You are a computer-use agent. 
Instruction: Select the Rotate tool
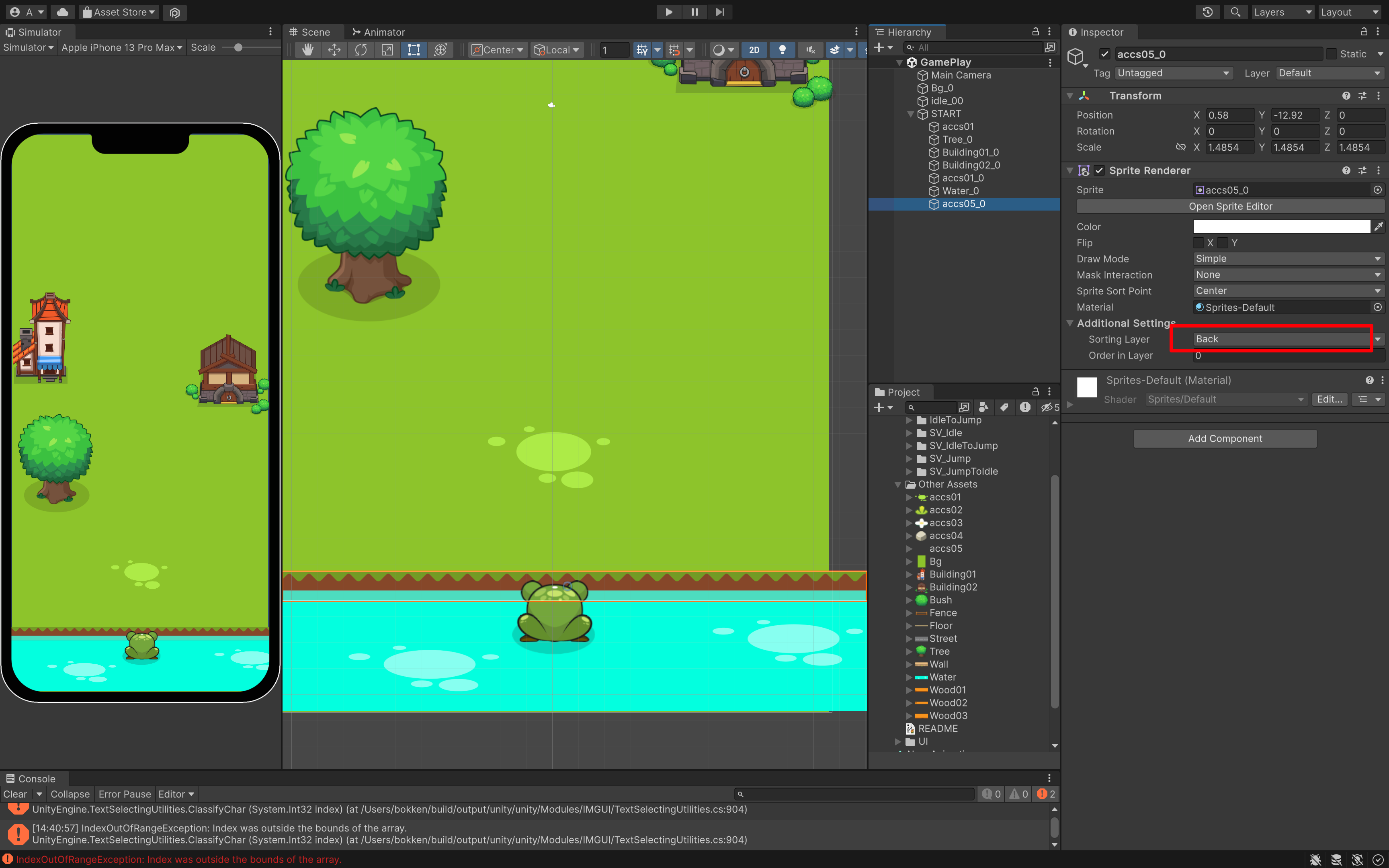coord(361,50)
